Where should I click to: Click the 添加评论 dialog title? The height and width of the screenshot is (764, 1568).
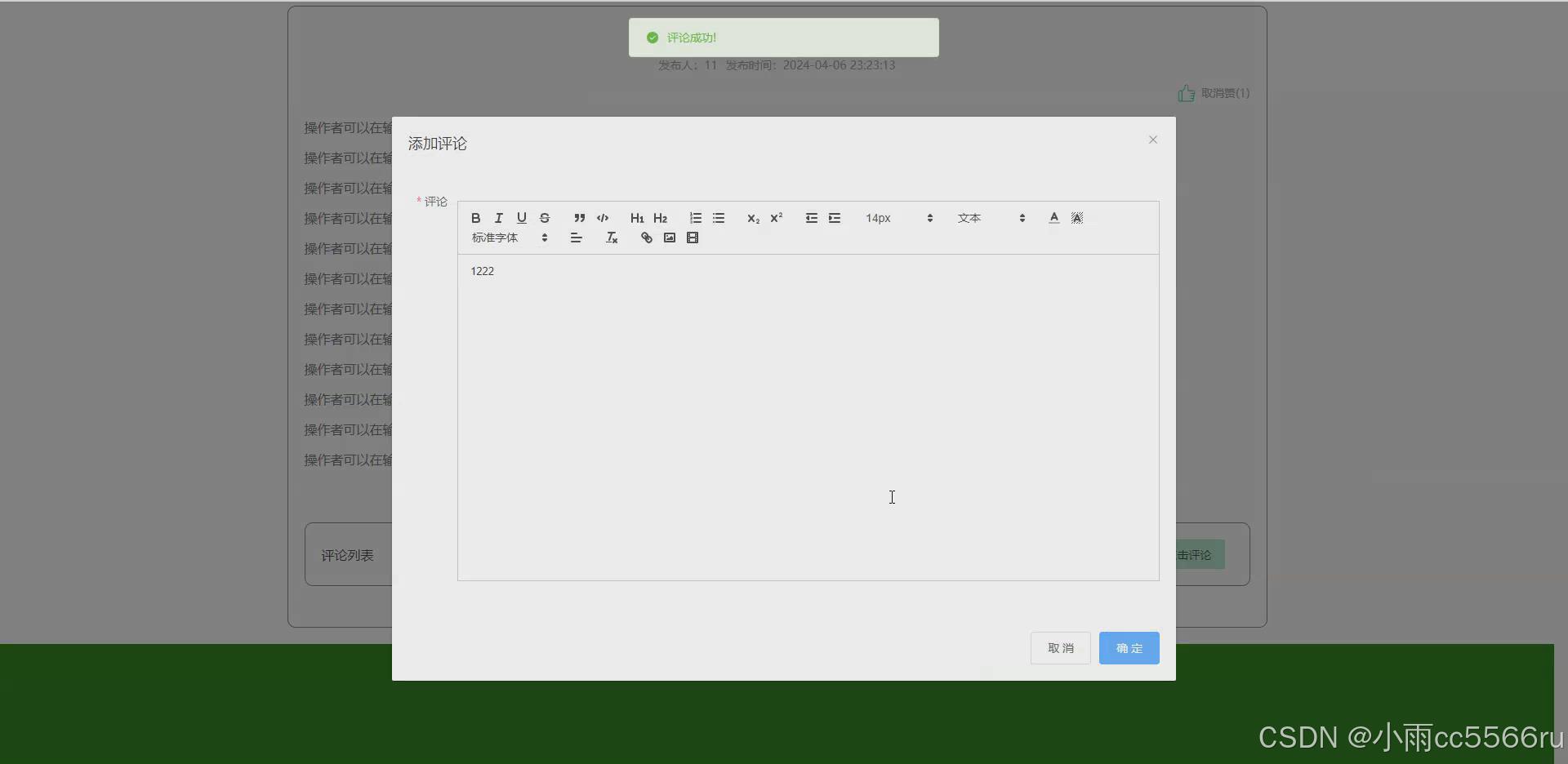click(438, 144)
